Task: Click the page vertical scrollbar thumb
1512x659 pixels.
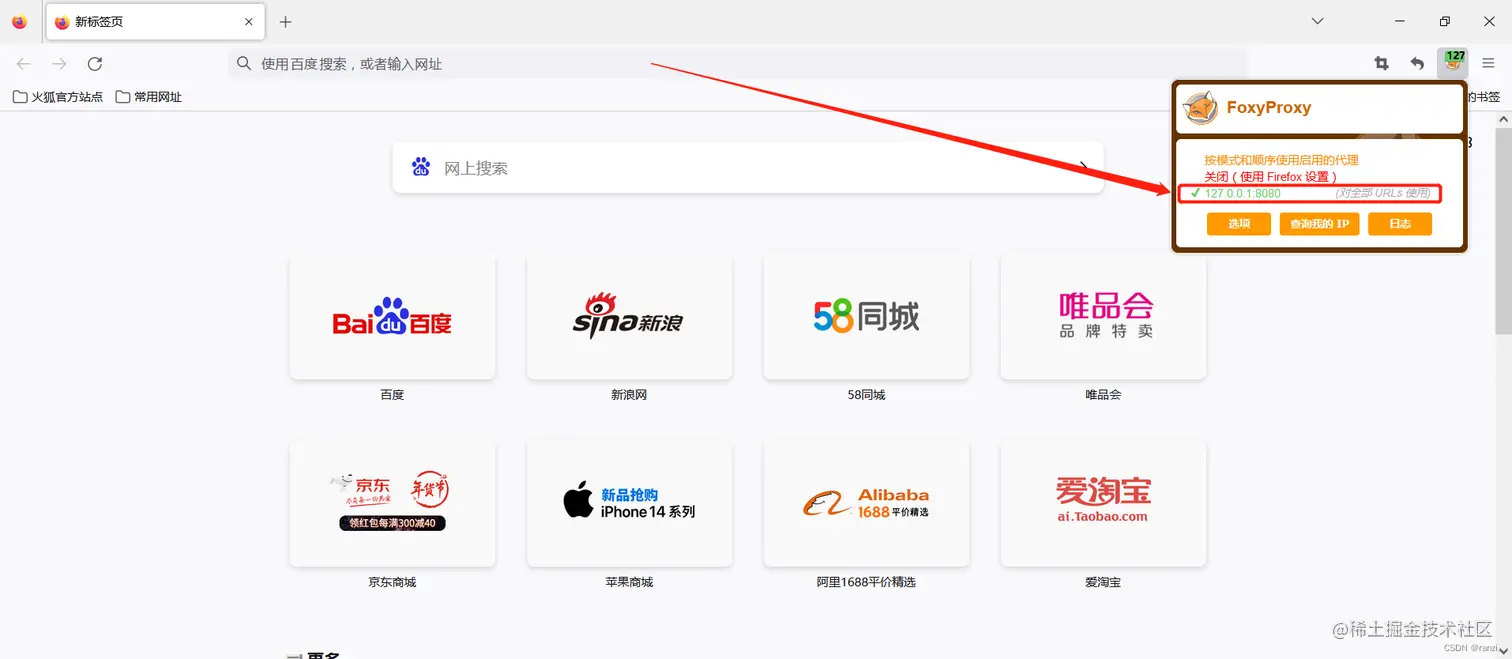Action: [1503, 232]
